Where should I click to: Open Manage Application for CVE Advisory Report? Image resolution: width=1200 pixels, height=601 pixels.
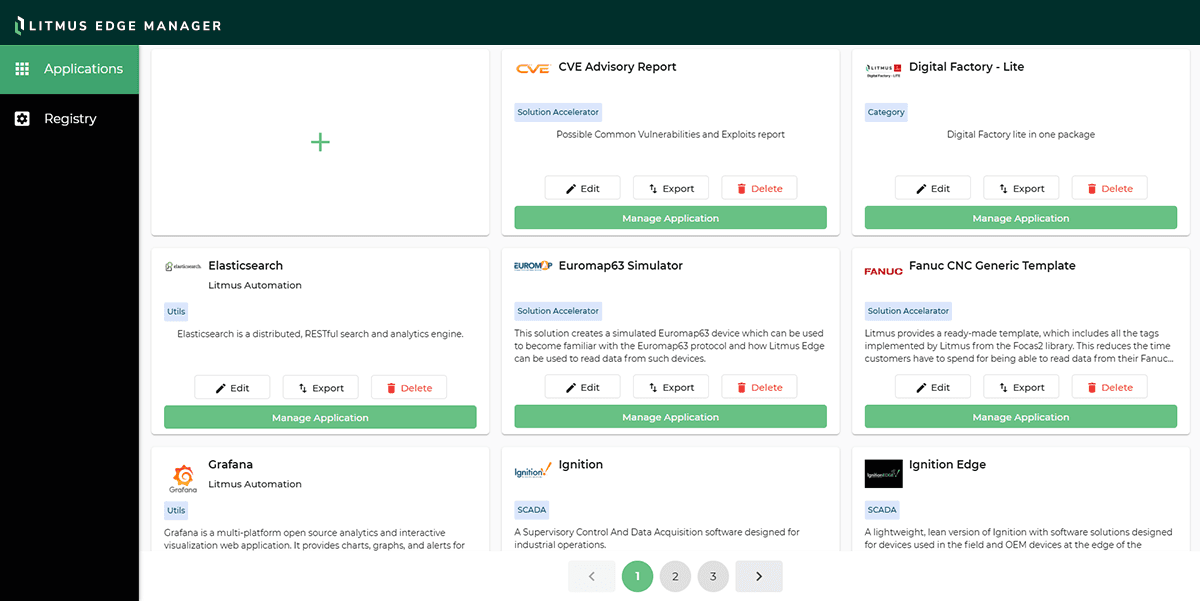pyautogui.click(x=670, y=217)
